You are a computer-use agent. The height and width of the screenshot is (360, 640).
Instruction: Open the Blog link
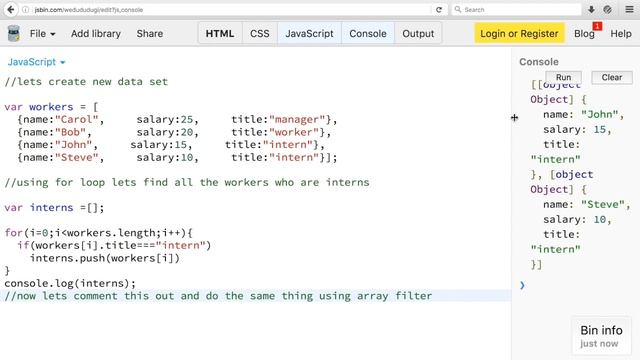click(584, 34)
